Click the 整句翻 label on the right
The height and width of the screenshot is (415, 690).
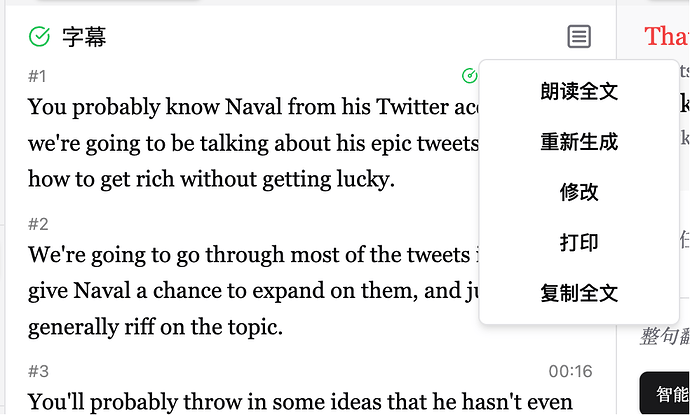tap(664, 339)
